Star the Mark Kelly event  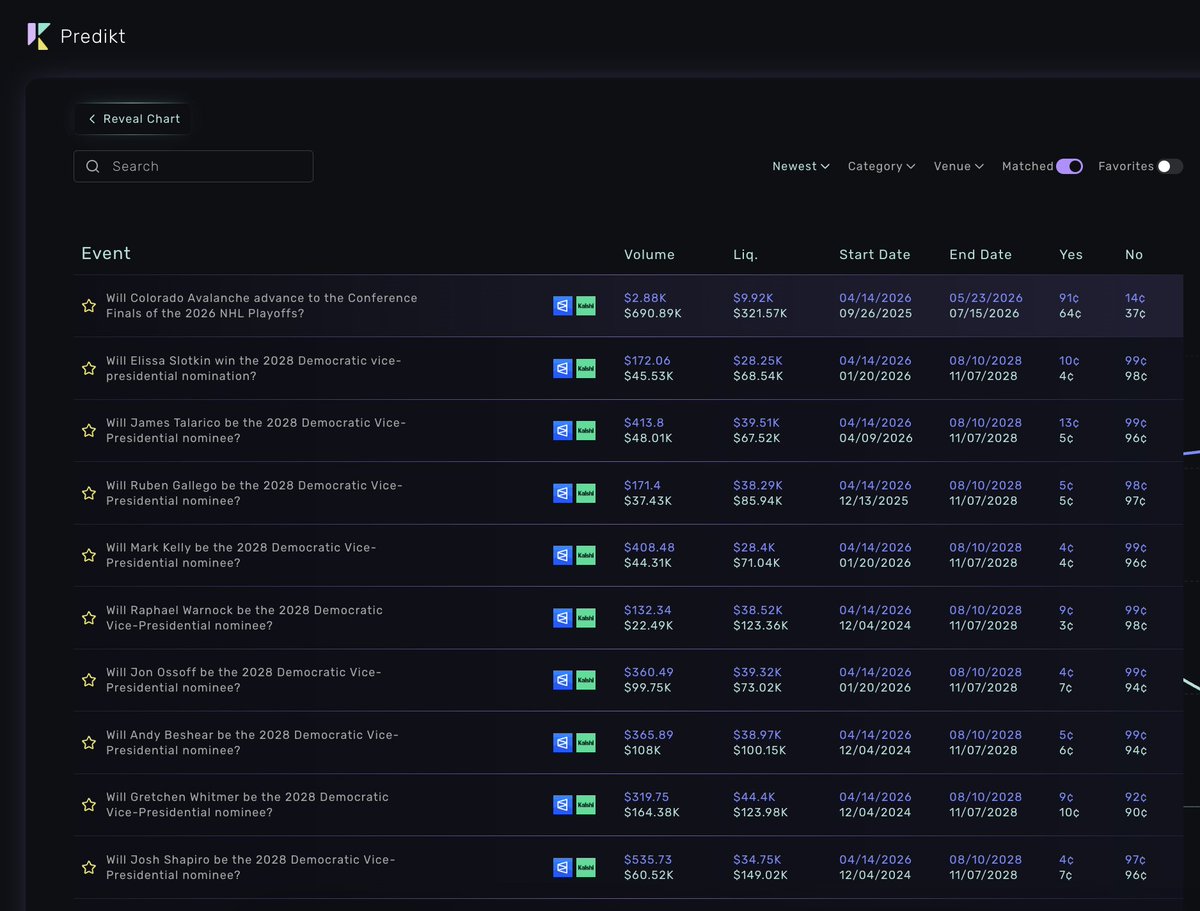(x=89, y=555)
